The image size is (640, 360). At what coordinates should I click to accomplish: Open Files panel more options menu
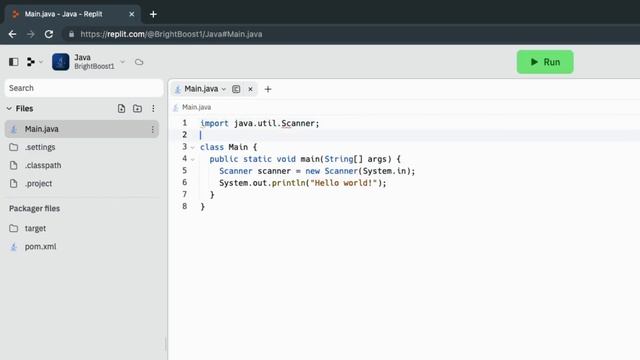153,109
